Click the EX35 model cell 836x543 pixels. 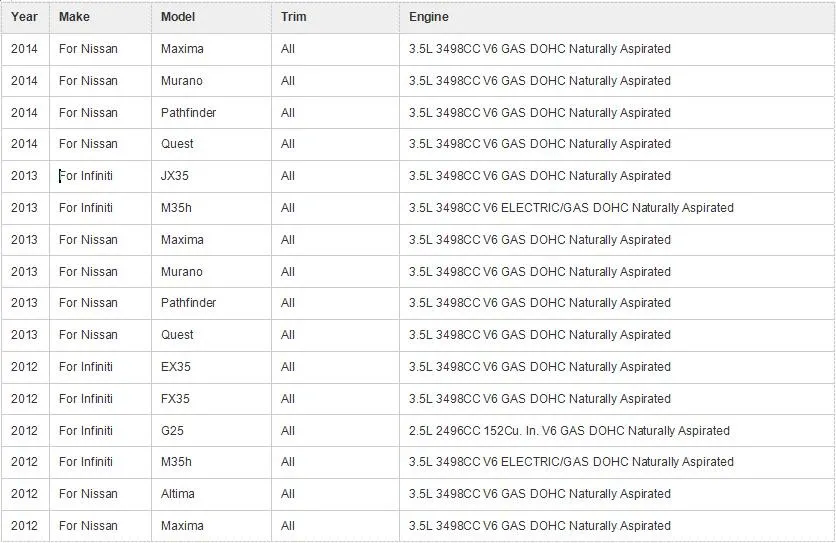pos(211,367)
